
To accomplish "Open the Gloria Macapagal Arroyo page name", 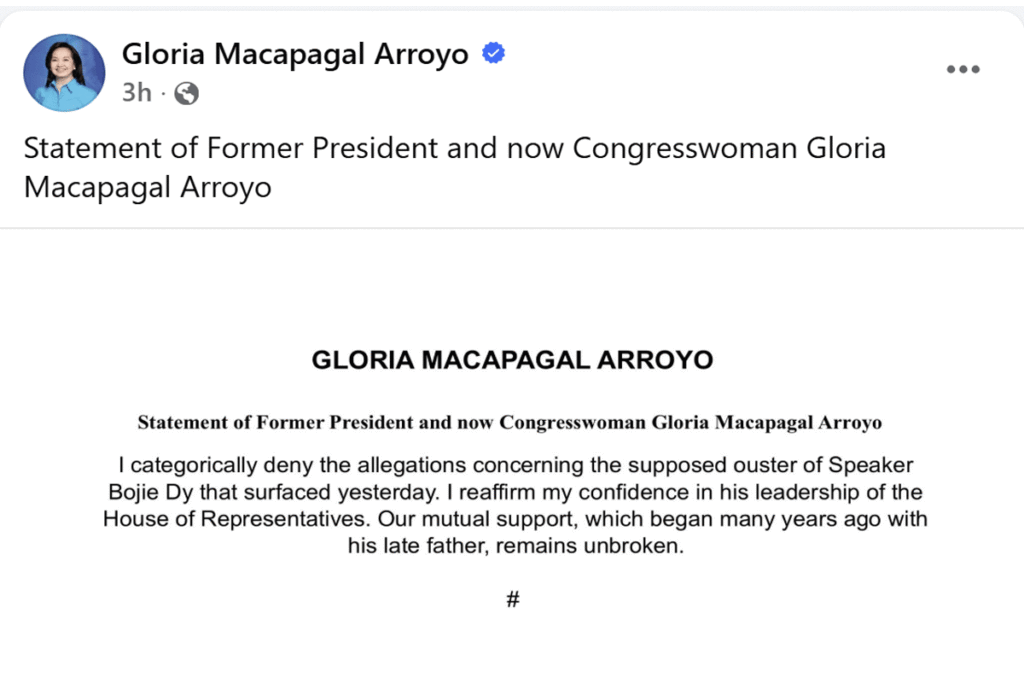I will [295, 54].
